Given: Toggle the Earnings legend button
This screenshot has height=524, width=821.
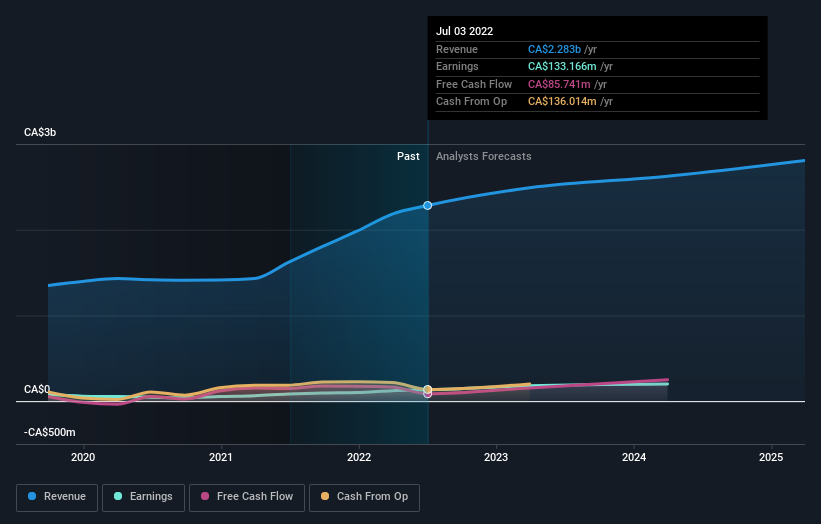Looking at the screenshot, I should click(x=143, y=497).
